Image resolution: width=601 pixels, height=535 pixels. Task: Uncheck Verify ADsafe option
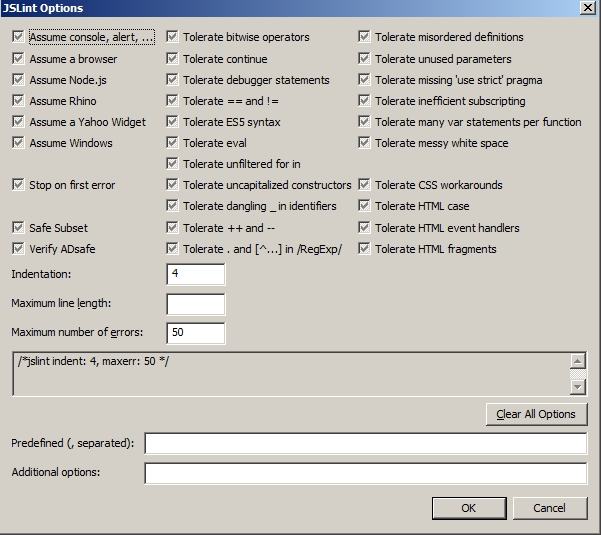(18, 249)
